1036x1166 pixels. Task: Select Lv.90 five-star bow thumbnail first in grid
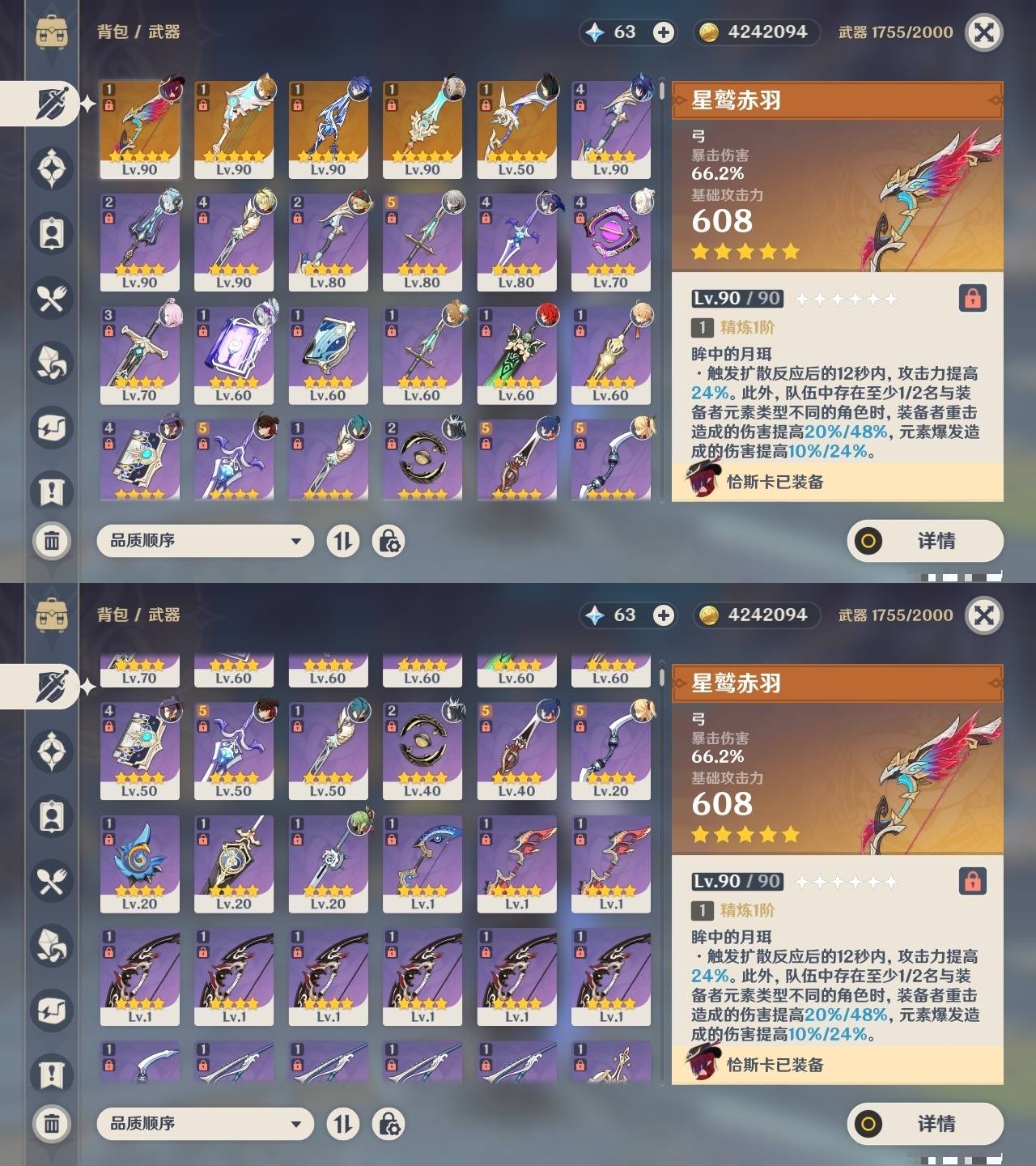pos(140,130)
